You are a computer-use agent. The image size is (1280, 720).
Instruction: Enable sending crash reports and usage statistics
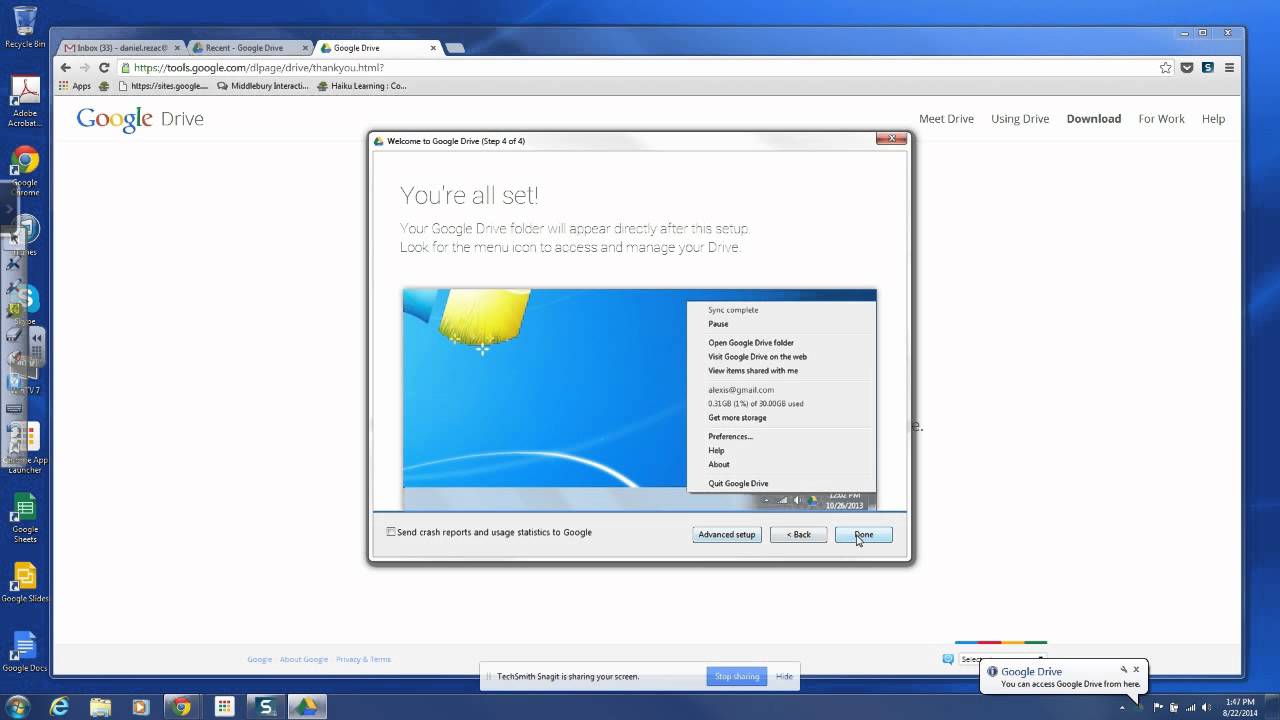tap(391, 532)
